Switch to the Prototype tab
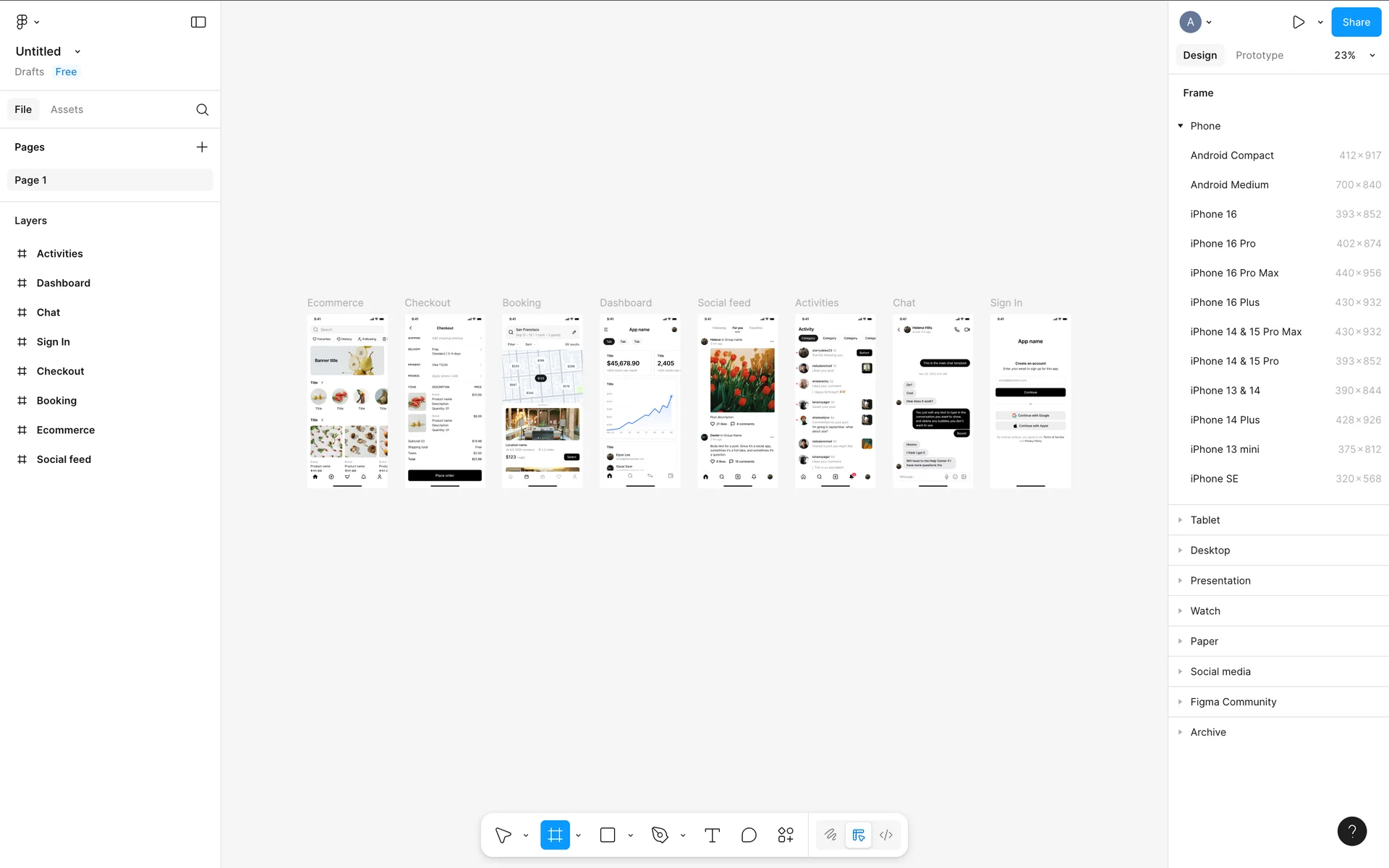This screenshot has height=868, width=1389. point(1259,55)
